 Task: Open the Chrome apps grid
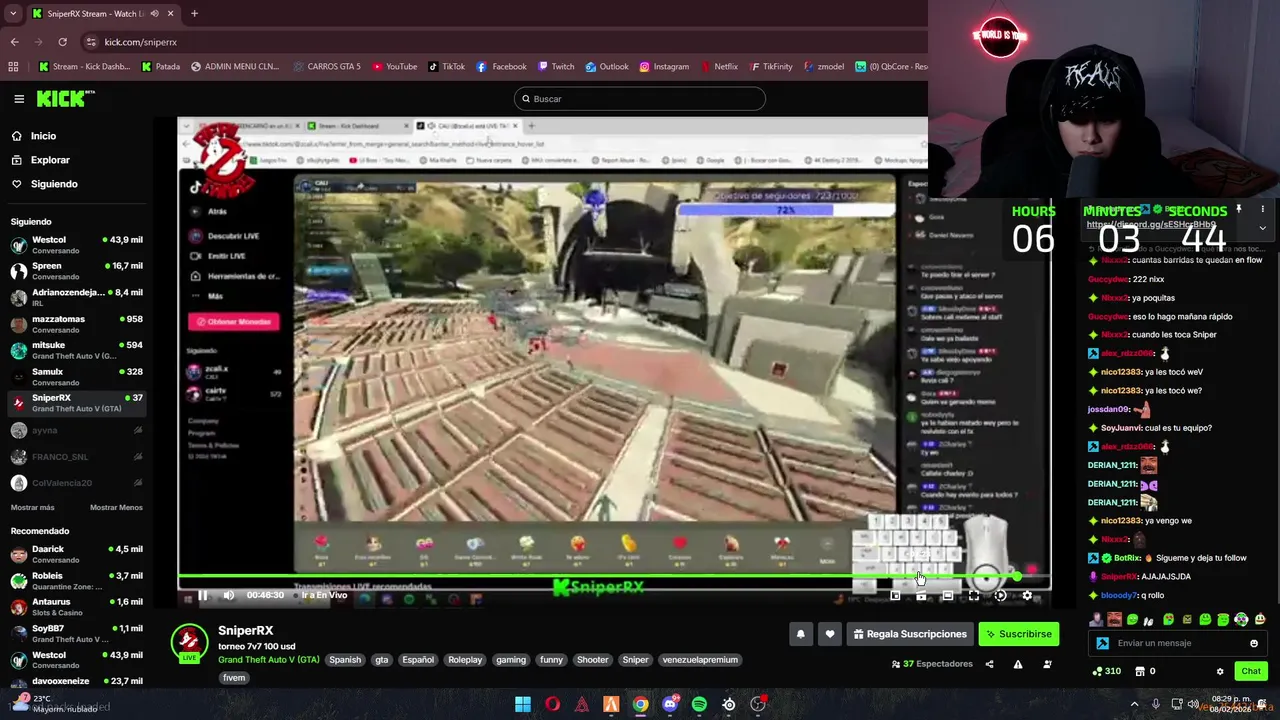[x=13, y=67]
